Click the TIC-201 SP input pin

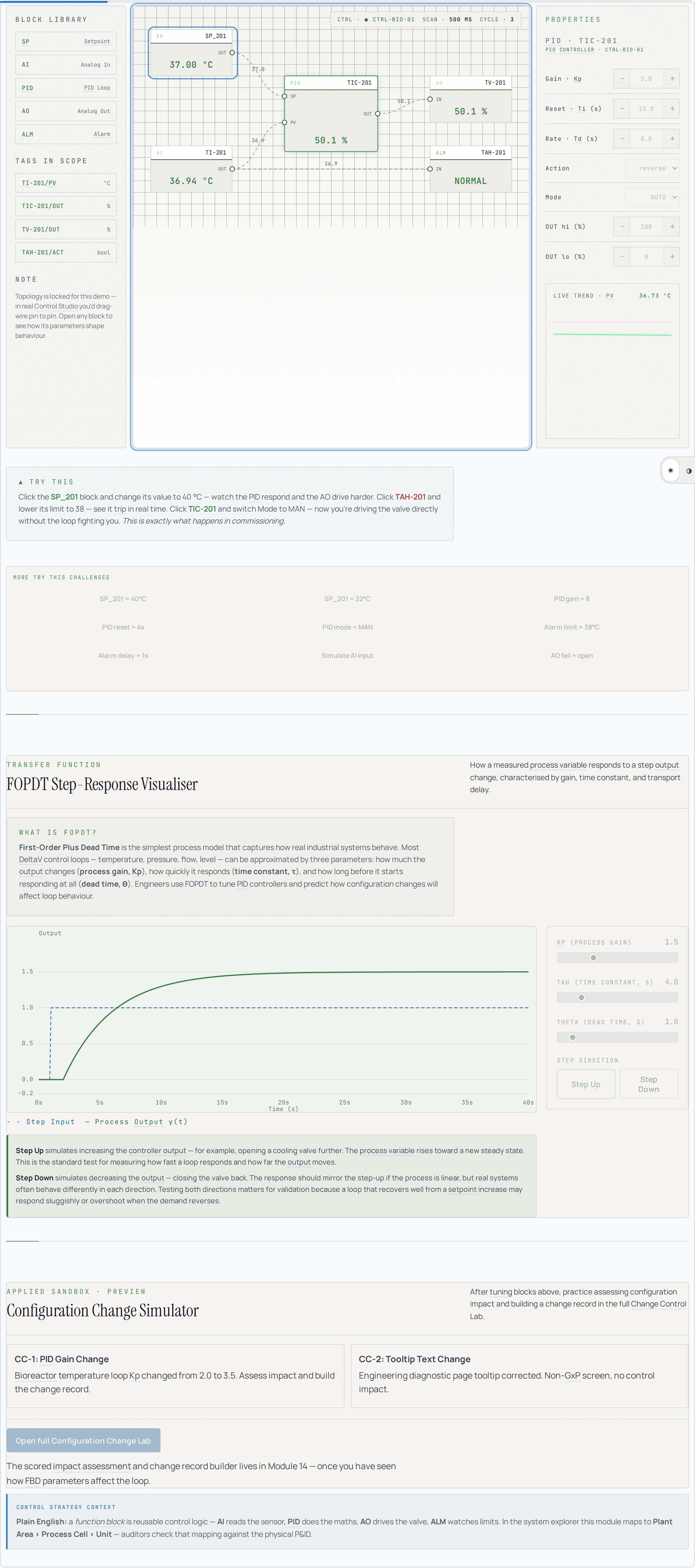click(x=285, y=96)
